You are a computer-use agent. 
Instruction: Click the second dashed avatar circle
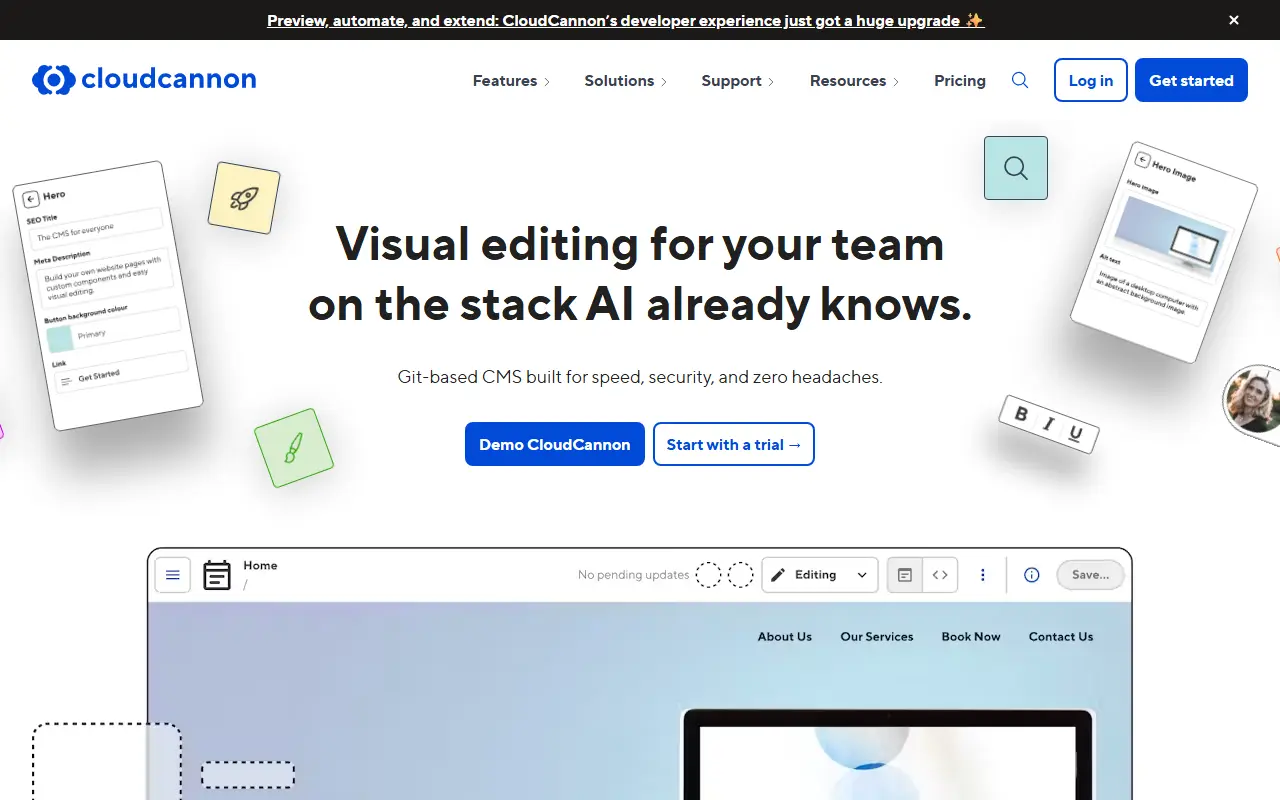pyautogui.click(x=740, y=575)
